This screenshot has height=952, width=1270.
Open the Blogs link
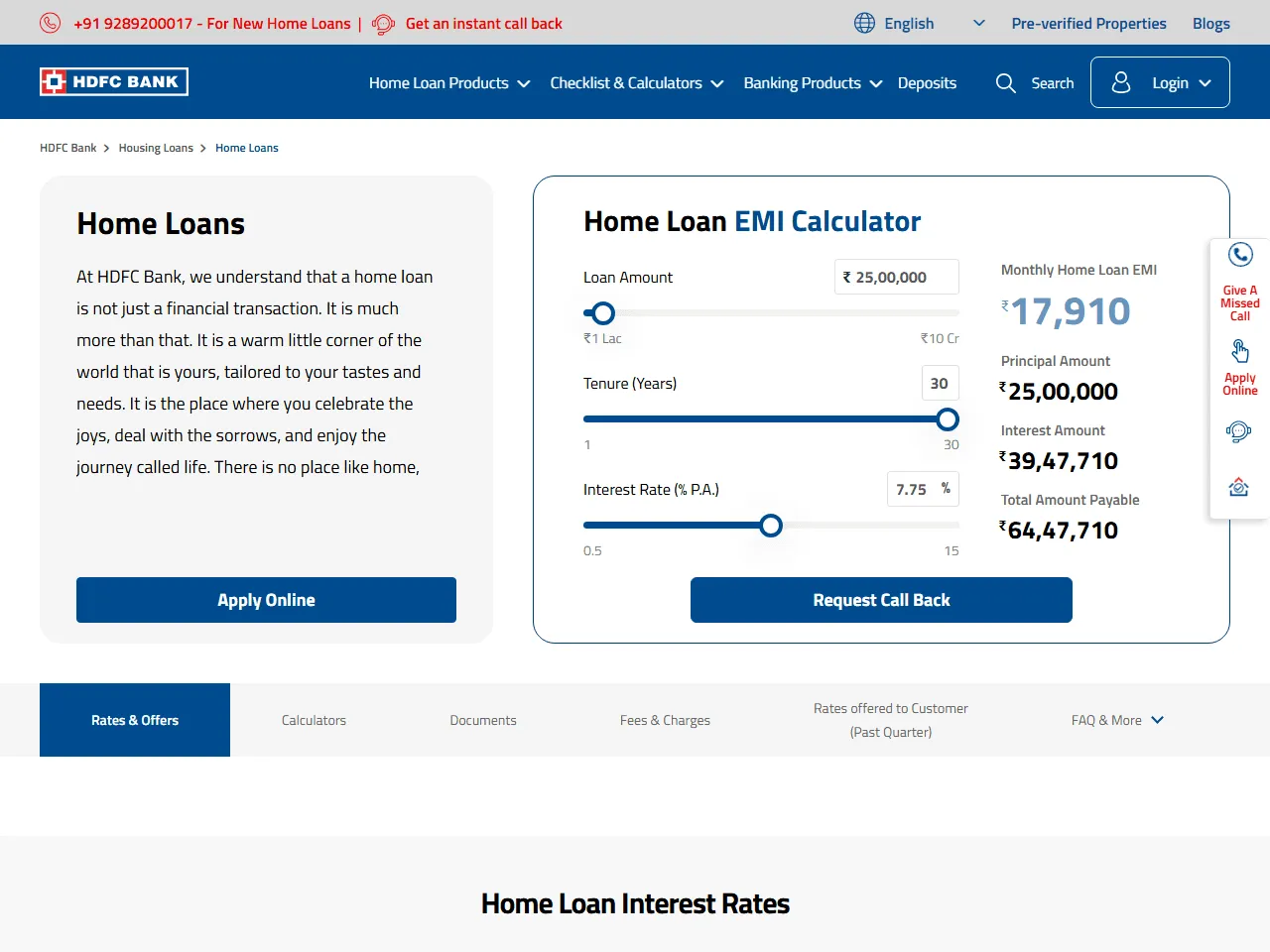(x=1210, y=23)
